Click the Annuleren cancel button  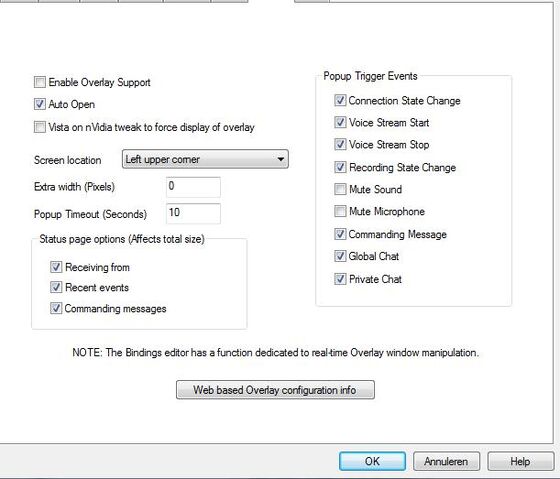click(446, 461)
